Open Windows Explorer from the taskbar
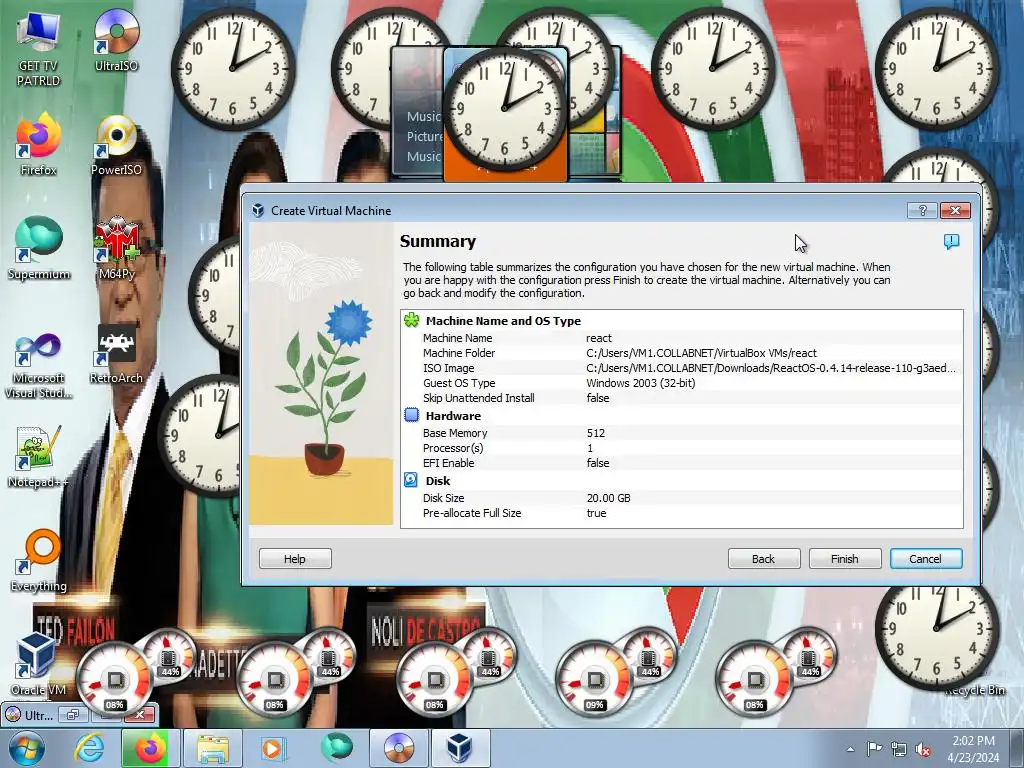 pyautogui.click(x=213, y=748)
